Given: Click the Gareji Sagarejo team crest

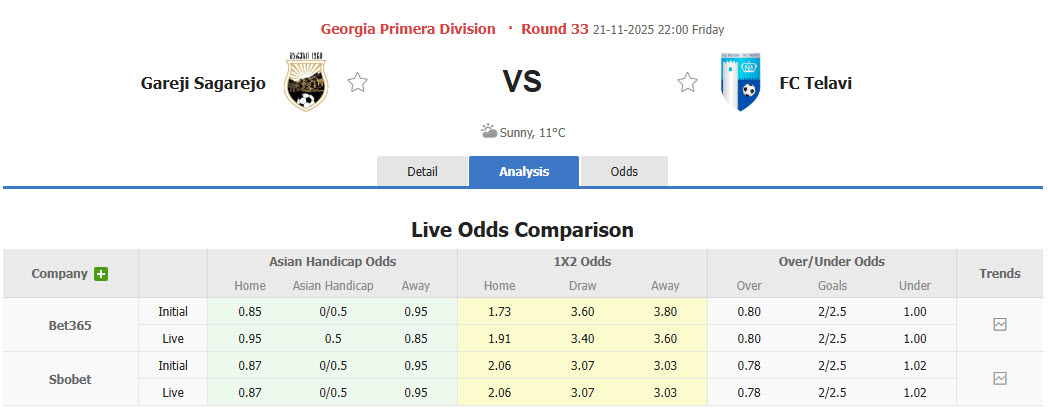Looking at the screenshot, I should (x=305, y=82).
